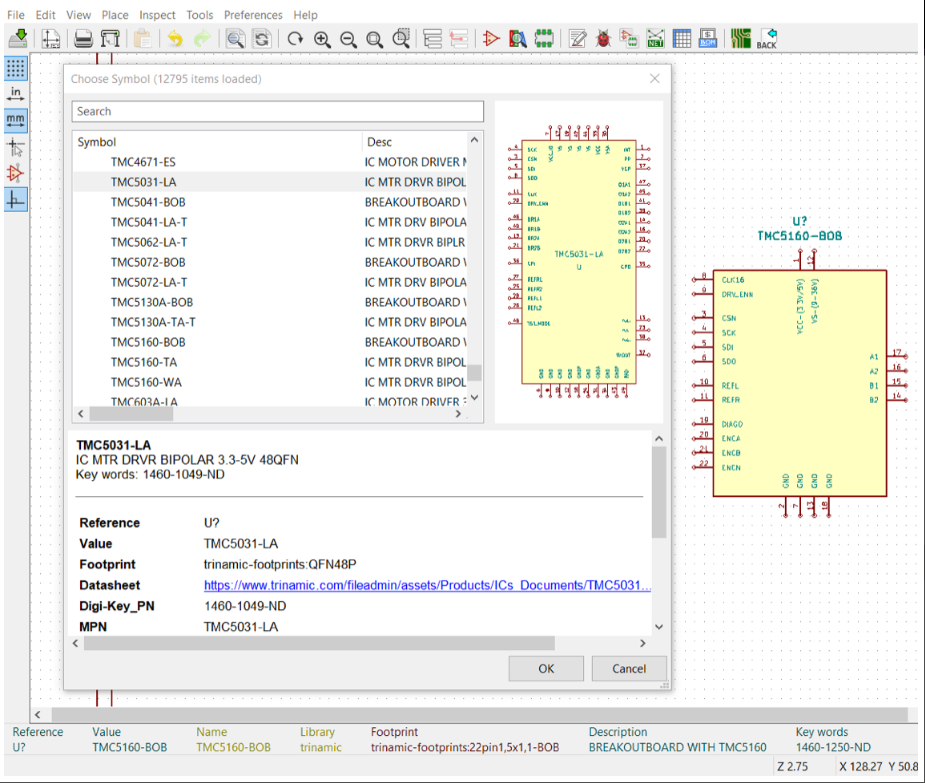Open the View menu

tap(78, 15)
